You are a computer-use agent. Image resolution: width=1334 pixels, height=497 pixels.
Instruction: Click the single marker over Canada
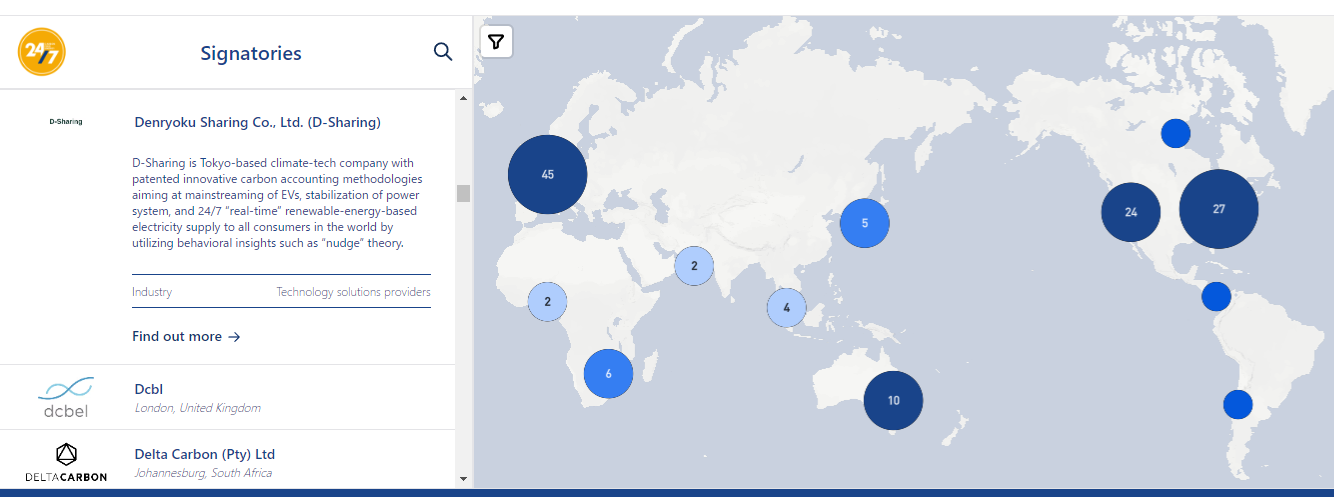tap(1176, 133)
